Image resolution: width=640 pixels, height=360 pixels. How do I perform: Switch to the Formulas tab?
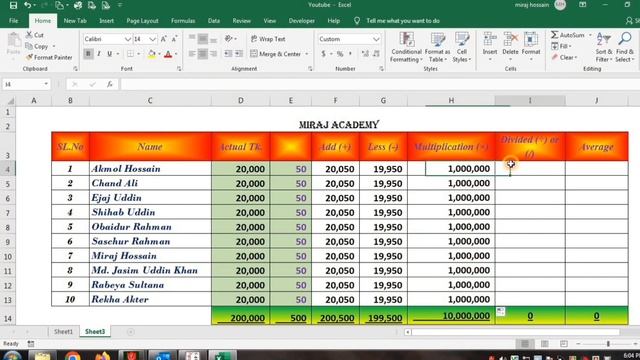(x=183, y=21)
